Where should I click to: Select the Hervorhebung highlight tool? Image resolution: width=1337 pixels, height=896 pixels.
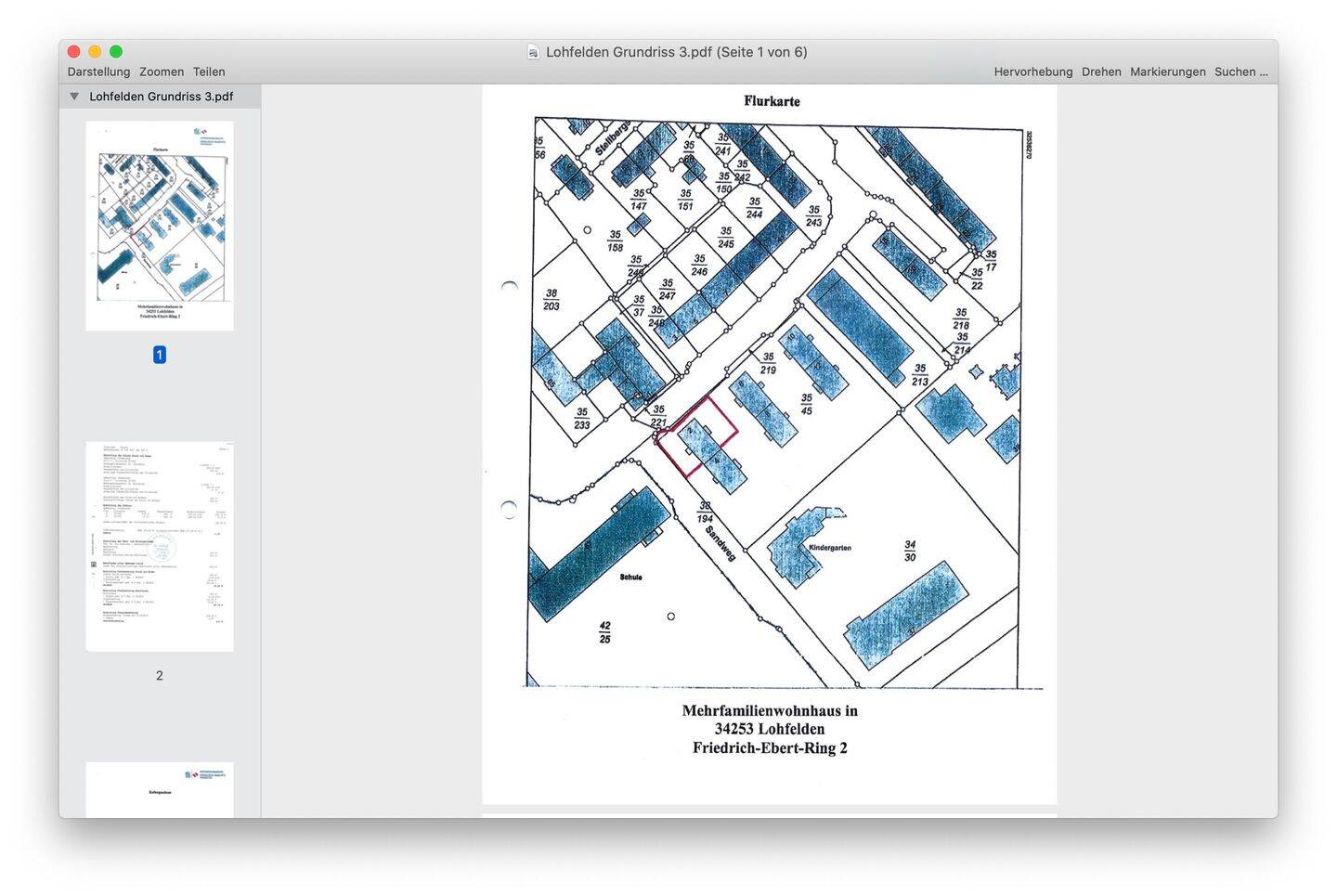point(1032,71)
